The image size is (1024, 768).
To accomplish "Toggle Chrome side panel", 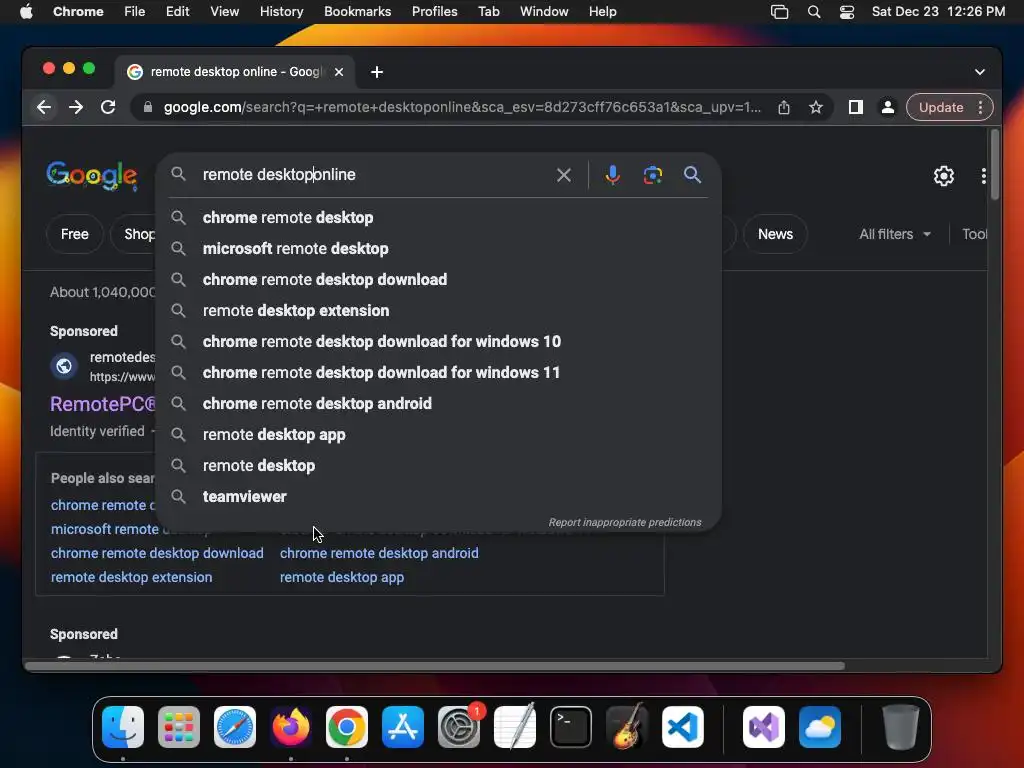I will pyautogui.click(x=856, y=107).
